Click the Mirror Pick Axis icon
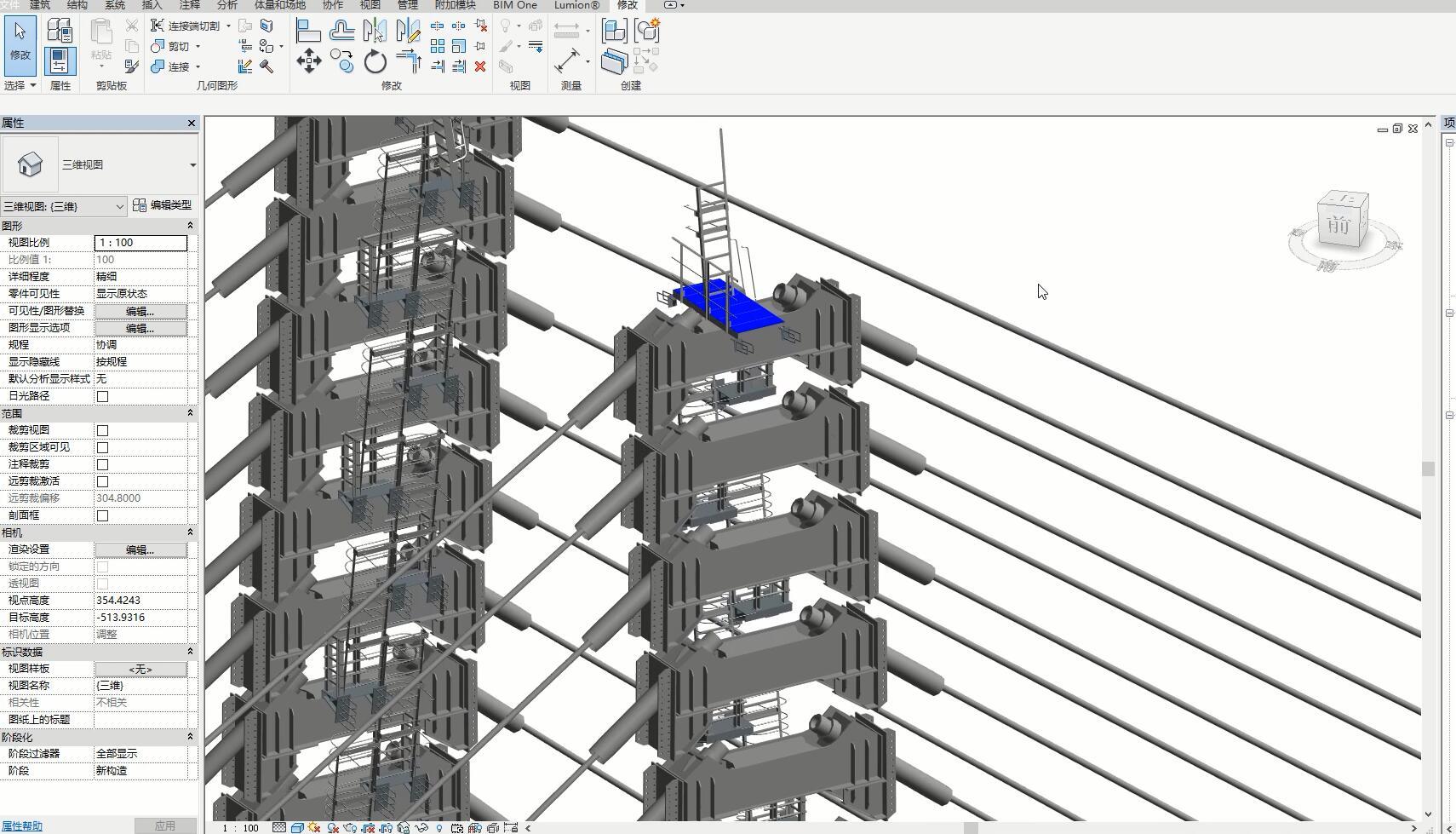1456x834 pixels. tap(375, 31)
